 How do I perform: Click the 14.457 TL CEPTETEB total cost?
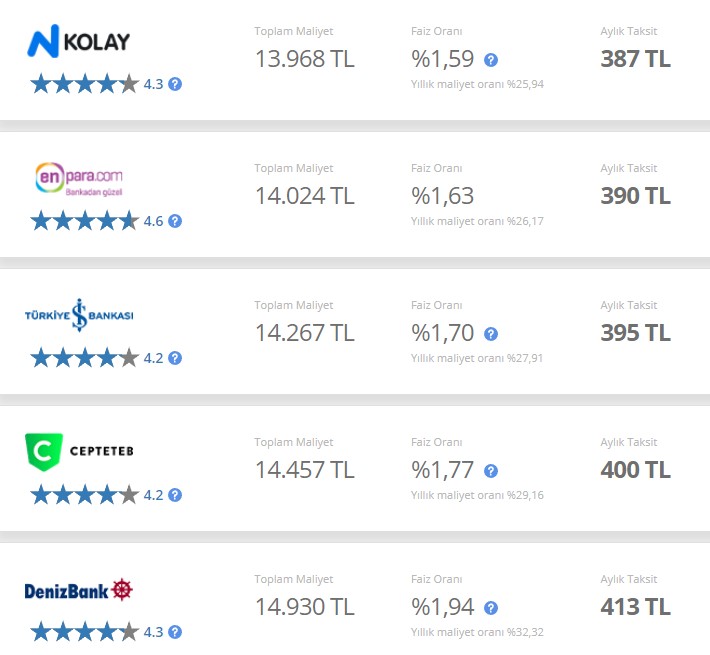point(305,470)
